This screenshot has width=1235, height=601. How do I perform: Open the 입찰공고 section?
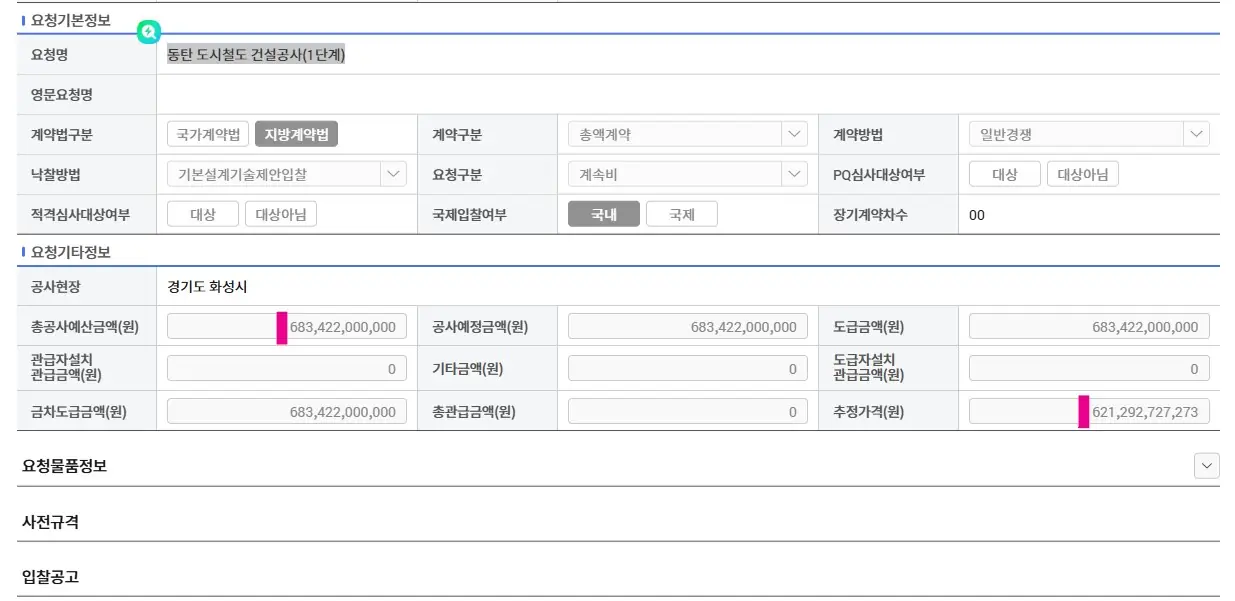click(51, 577)
